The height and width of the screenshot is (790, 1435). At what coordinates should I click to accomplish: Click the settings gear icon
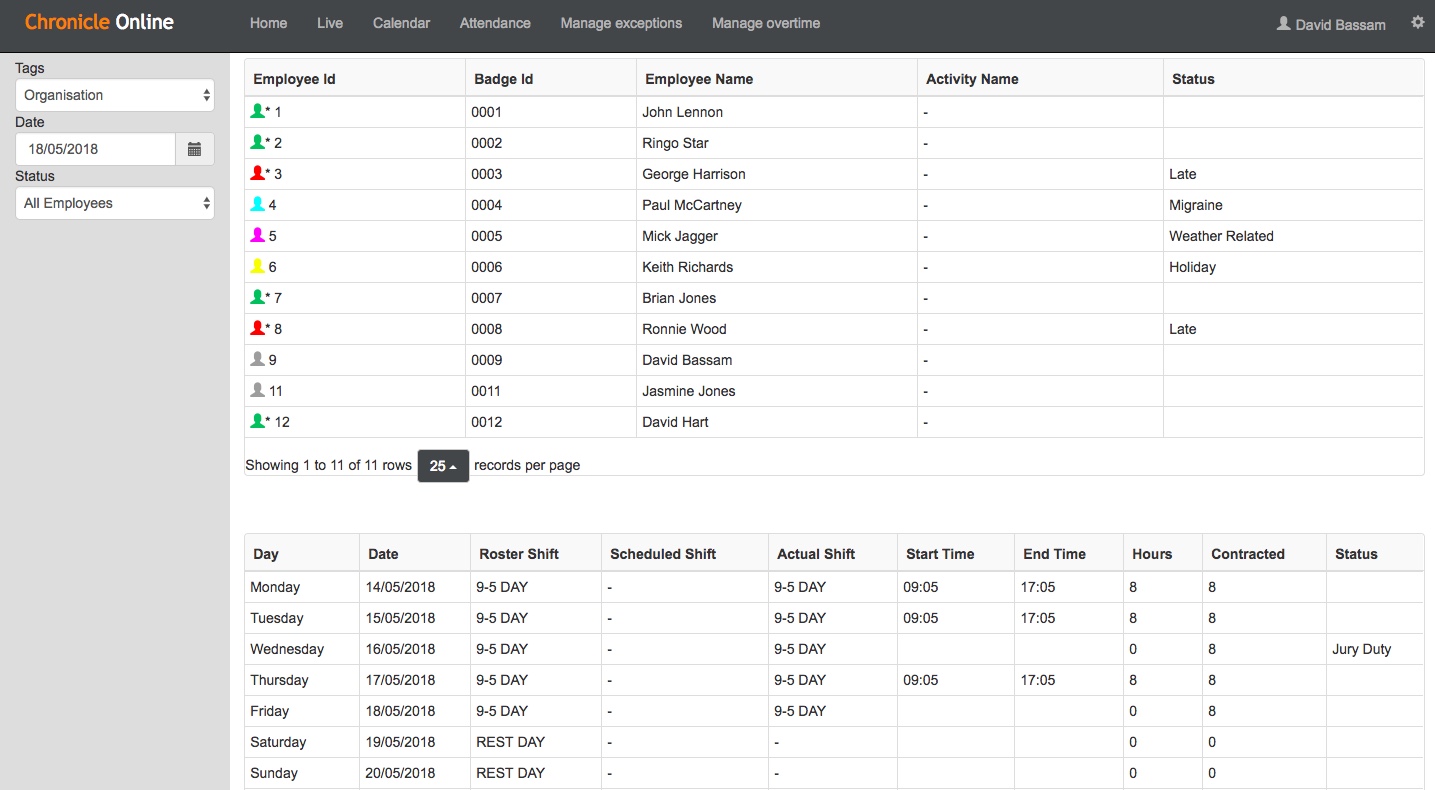[1417, 22]
